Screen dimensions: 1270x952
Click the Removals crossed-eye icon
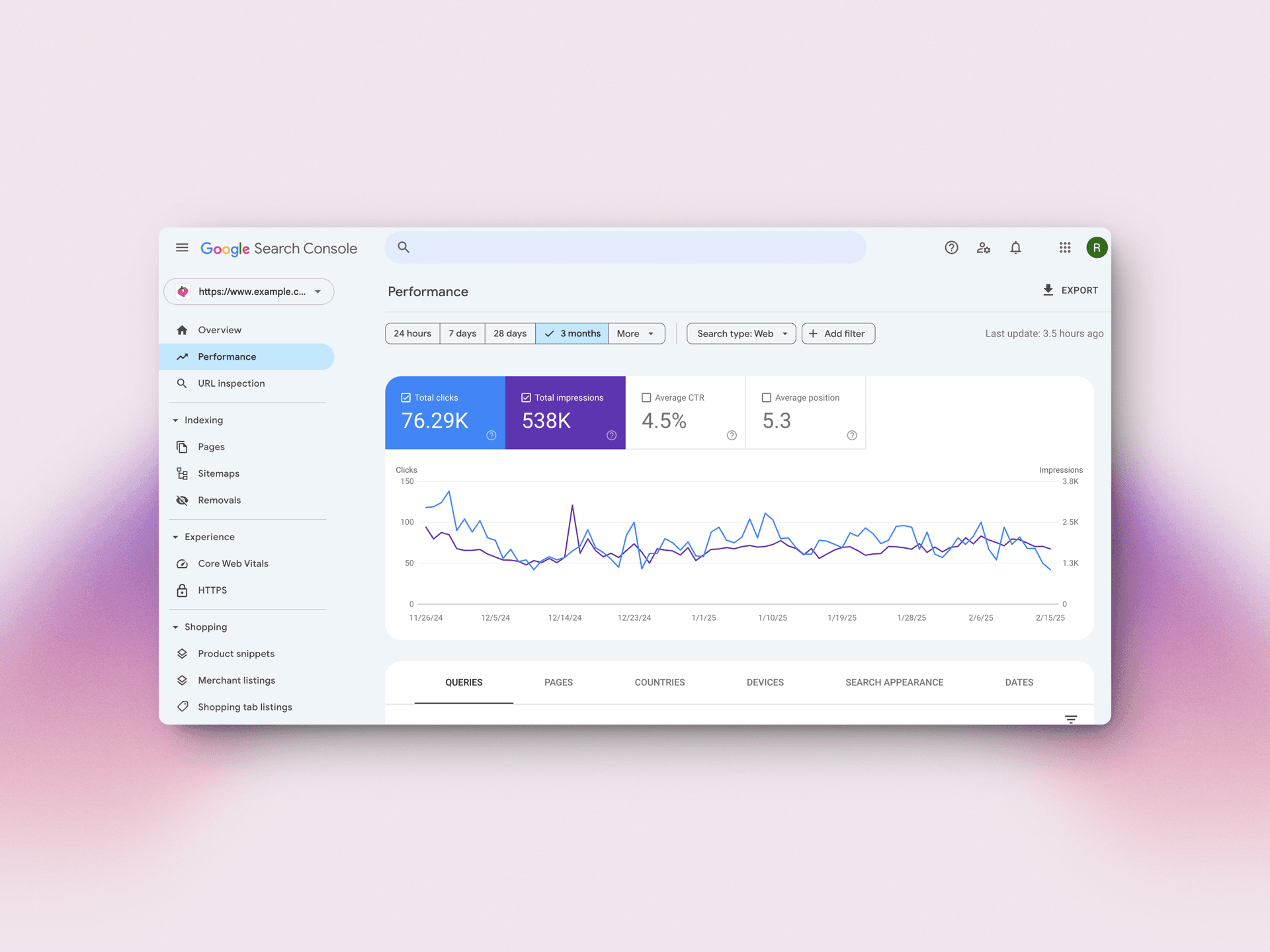click(x=182, y=500)
